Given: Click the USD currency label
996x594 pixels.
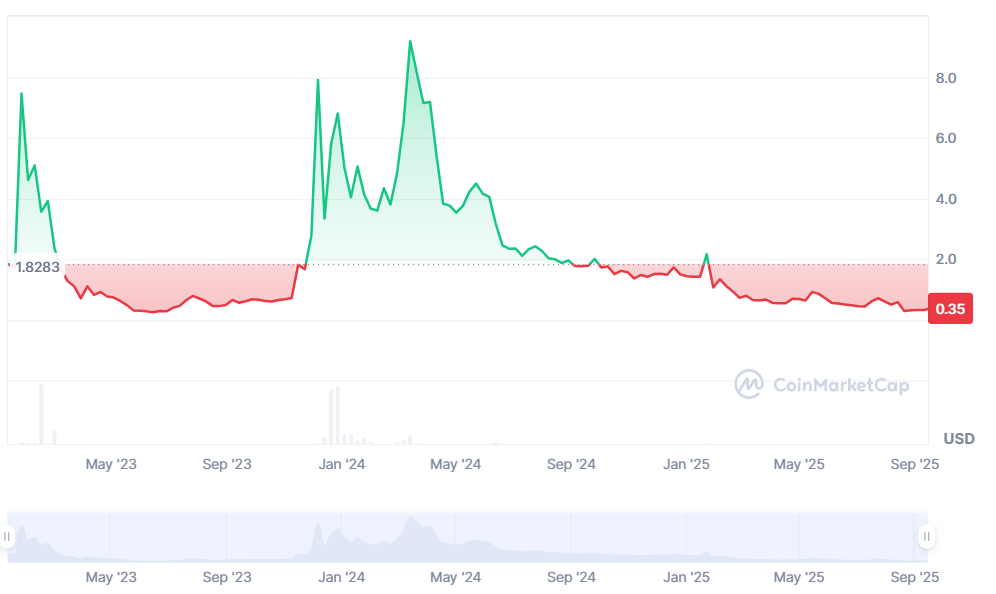Looking at the screenshot, I should coord(959,438).
